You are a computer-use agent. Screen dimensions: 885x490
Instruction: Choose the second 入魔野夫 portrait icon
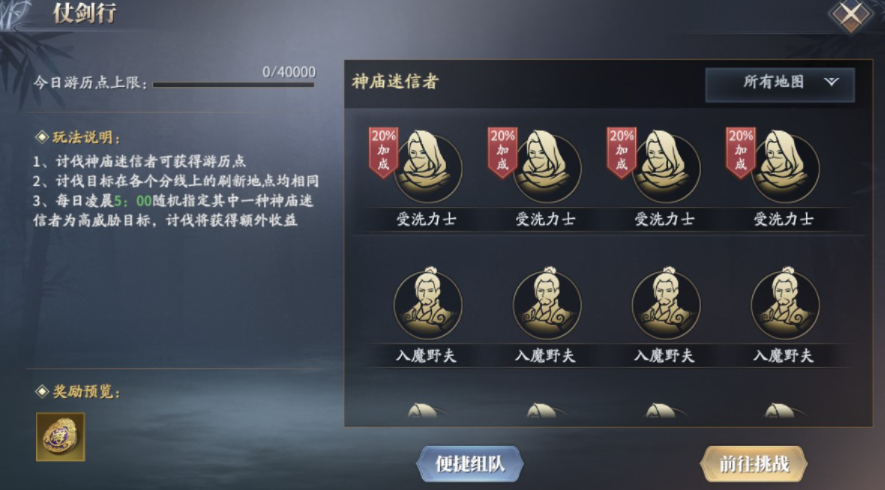pos(546,304)
